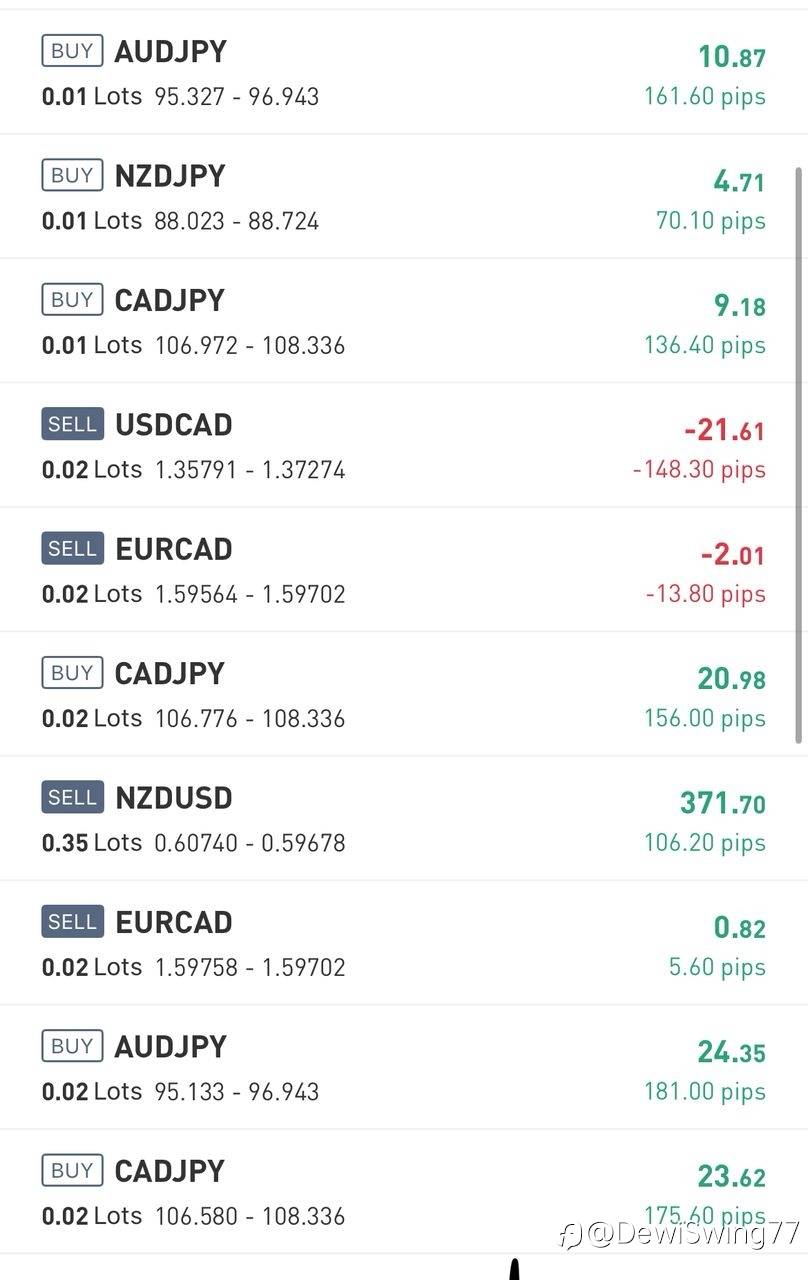Click the SELL badge on EURCAD 1.59564 position
This screenshot has height=1280, width=808.
[x=72, y=549]
